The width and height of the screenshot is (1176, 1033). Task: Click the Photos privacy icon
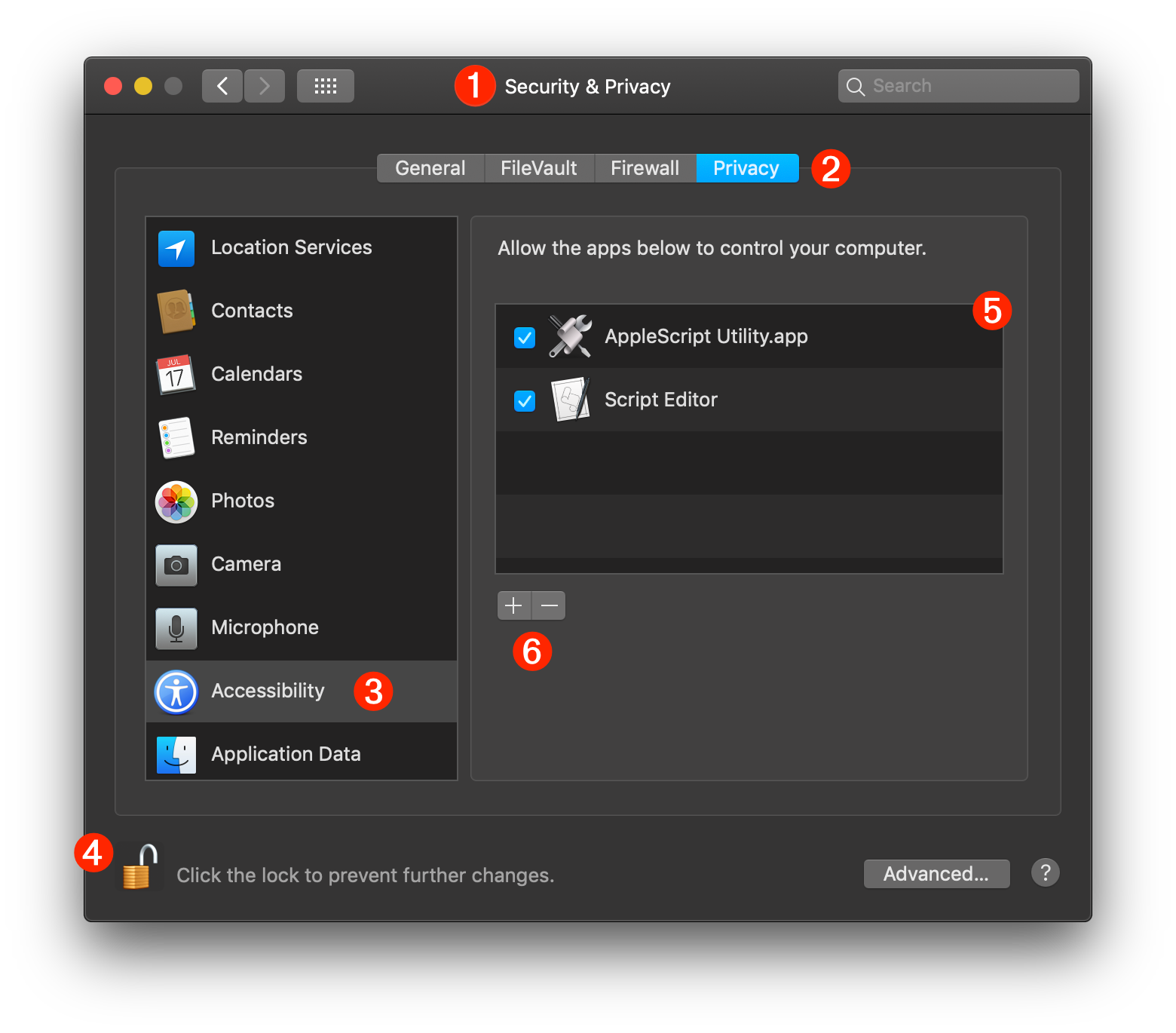[x=175, y=501]
